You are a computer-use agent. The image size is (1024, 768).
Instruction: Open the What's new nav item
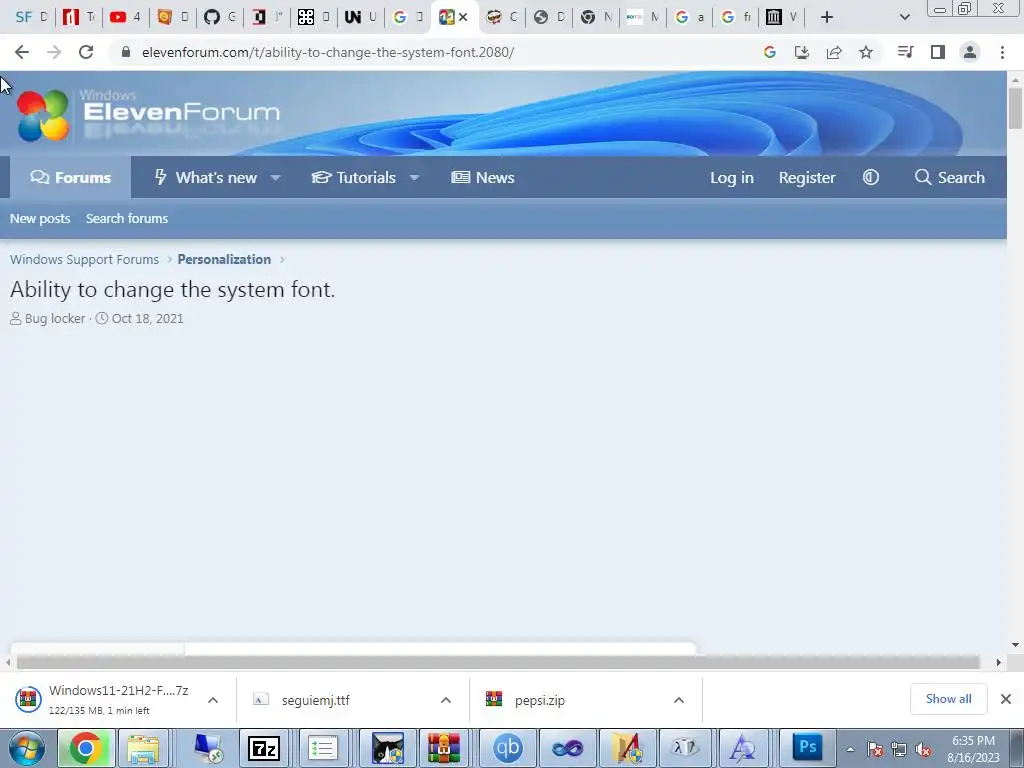(x=206, y=177)
